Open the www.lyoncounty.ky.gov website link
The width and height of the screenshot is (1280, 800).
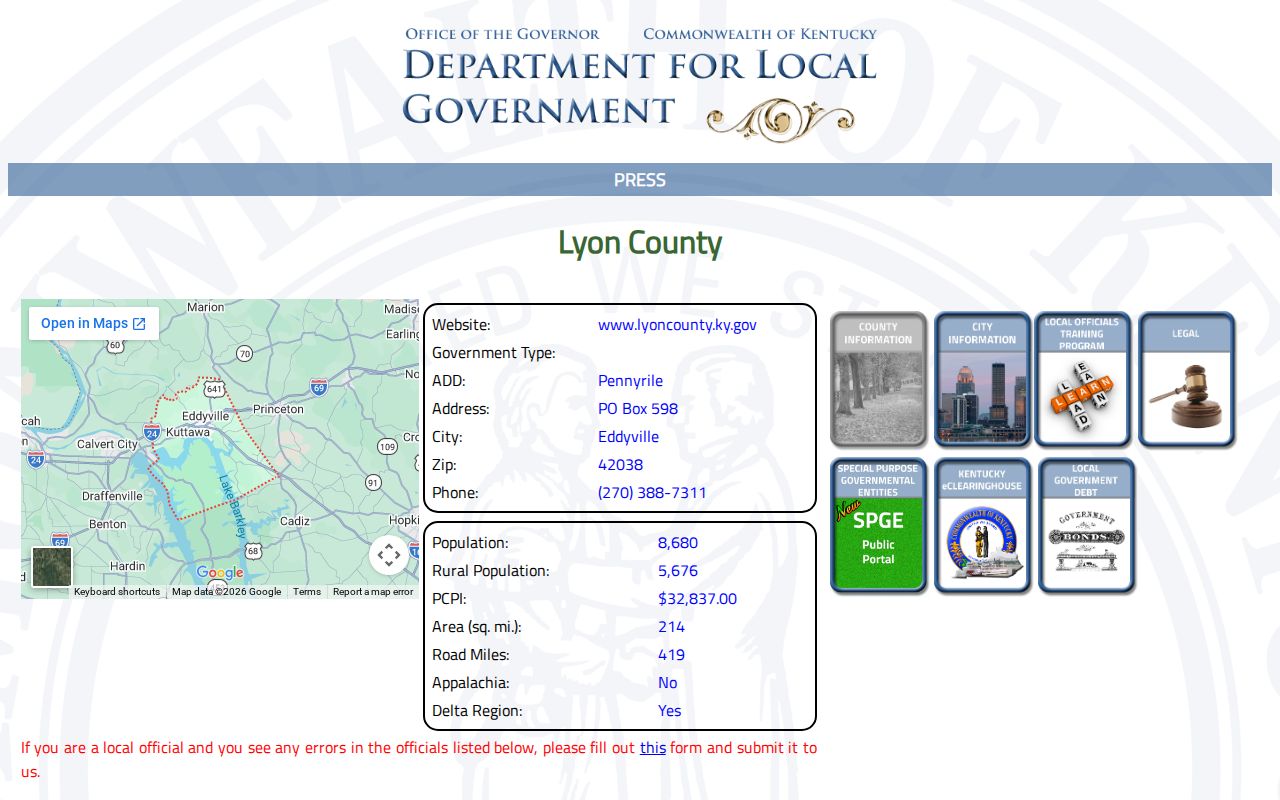tap(677, 325)
